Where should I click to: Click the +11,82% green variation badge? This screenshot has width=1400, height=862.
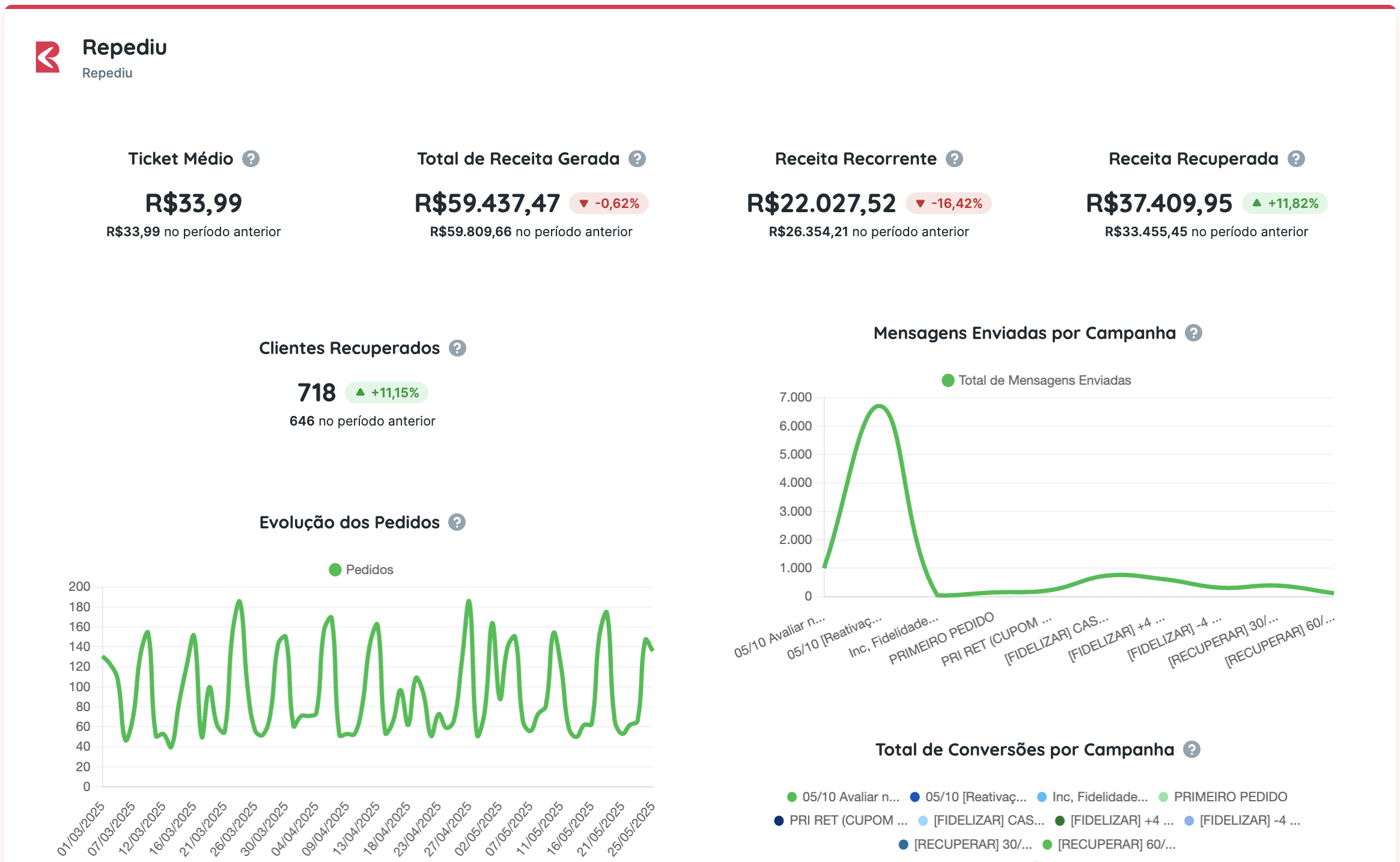1285,203
